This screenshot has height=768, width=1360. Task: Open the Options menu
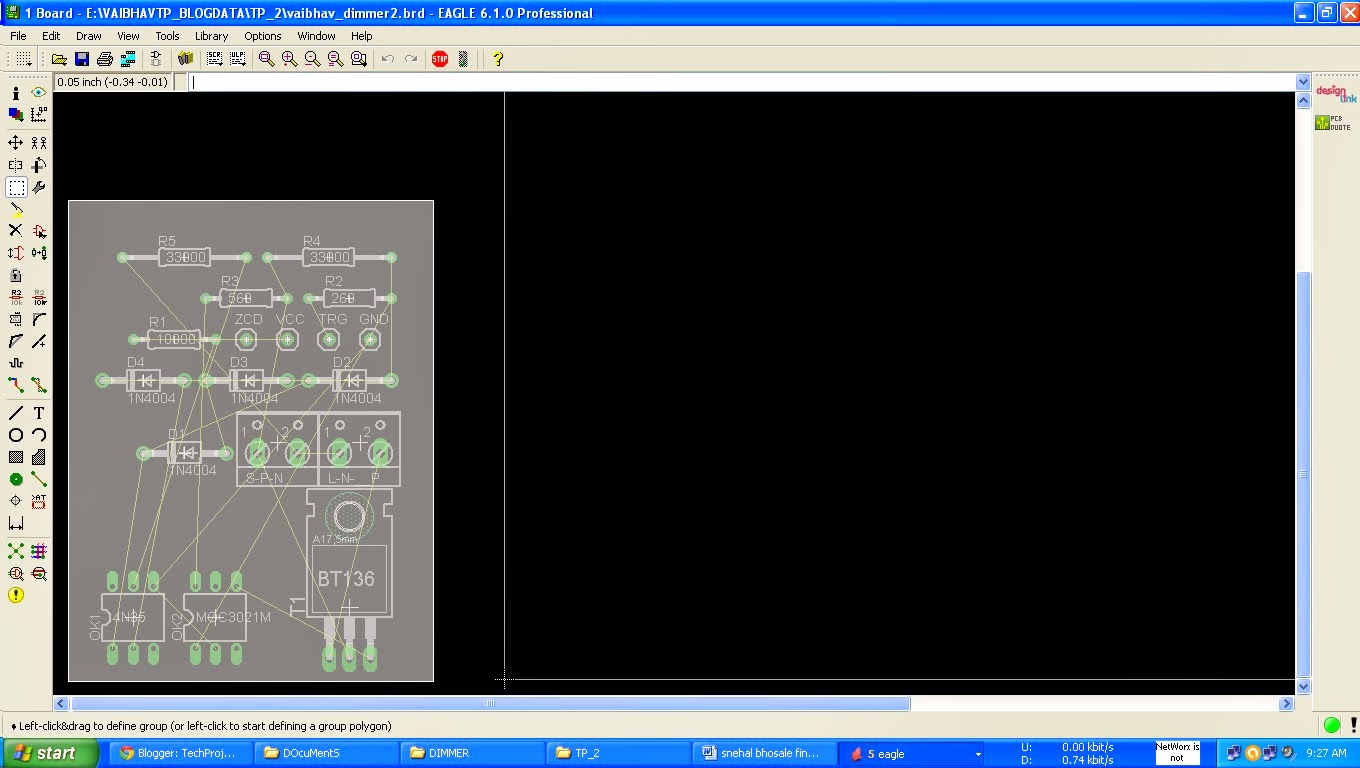coord(263,36)
